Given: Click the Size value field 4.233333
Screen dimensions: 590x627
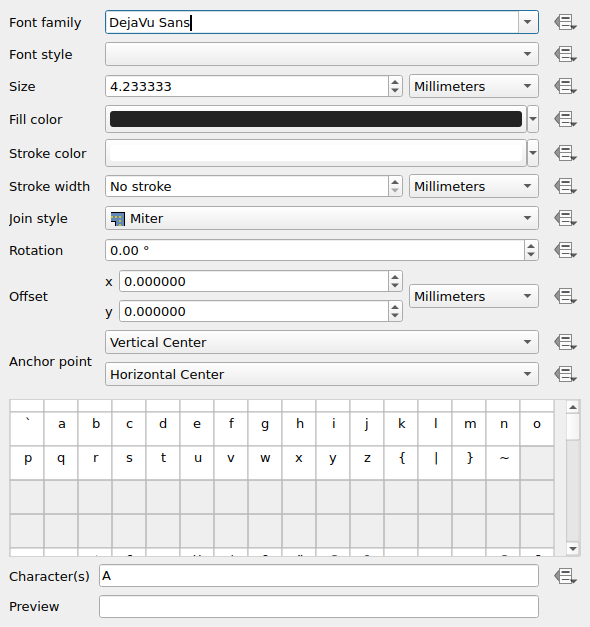Looking at the screenshot, I should [x=247, y=86].
